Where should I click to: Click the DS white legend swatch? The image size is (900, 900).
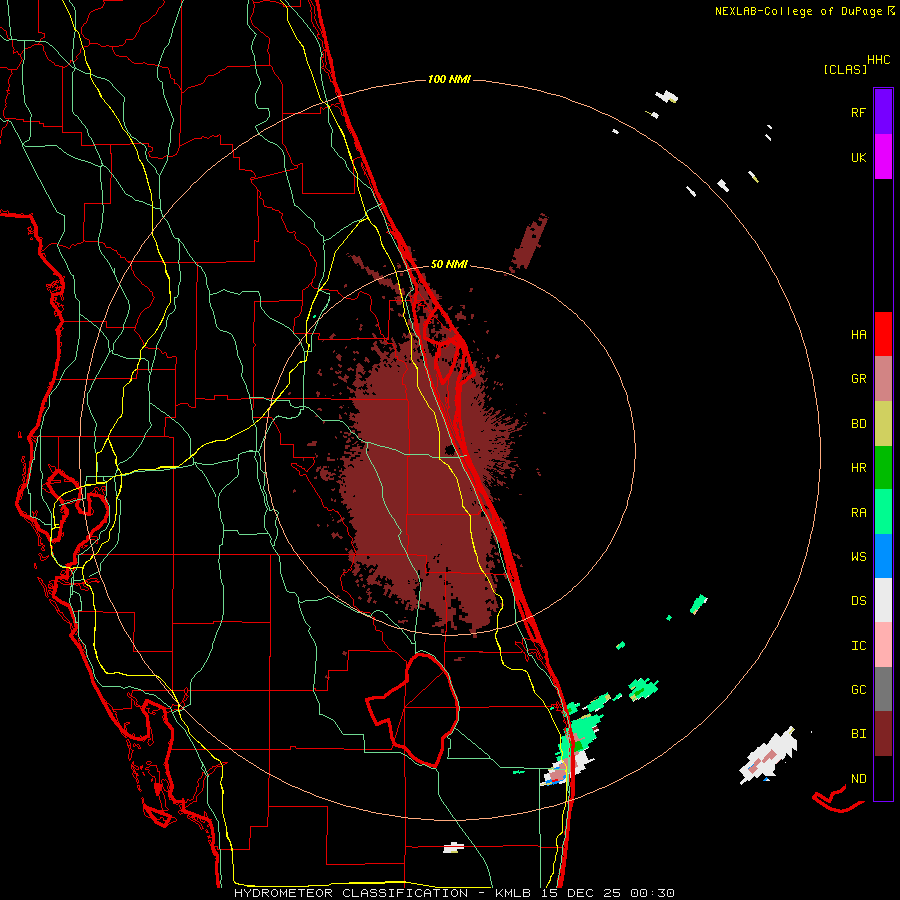(883, 600)
